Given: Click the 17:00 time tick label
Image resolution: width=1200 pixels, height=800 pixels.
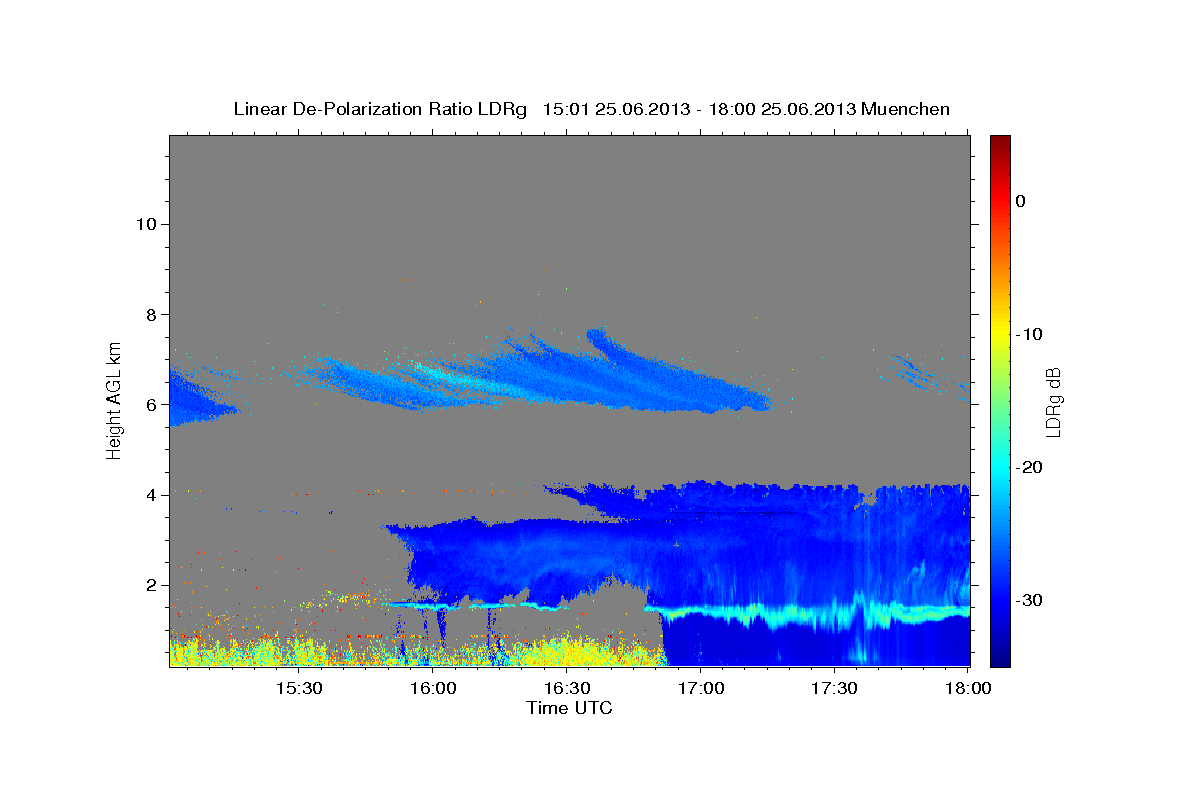Looking at the screenshot, I should (x=701, y=689).
